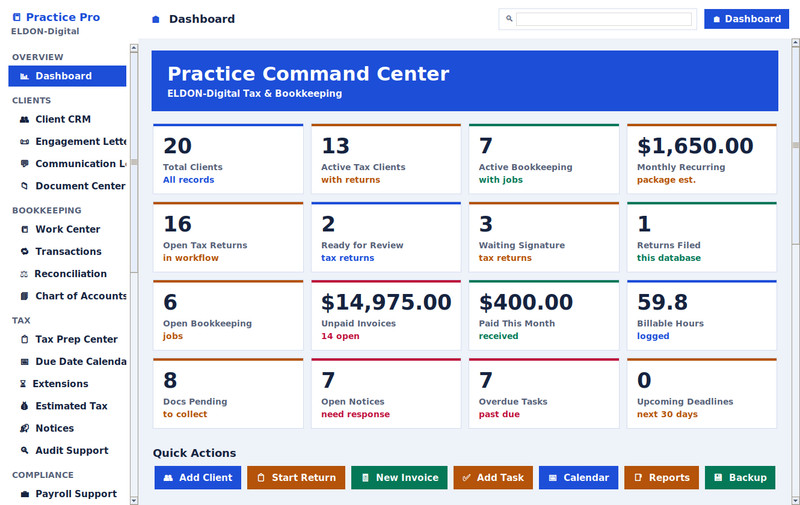Click the Dashboard chart icon in the sidebar
The image size is (800, 505).
pyautogui.click(x=24, y=76)
